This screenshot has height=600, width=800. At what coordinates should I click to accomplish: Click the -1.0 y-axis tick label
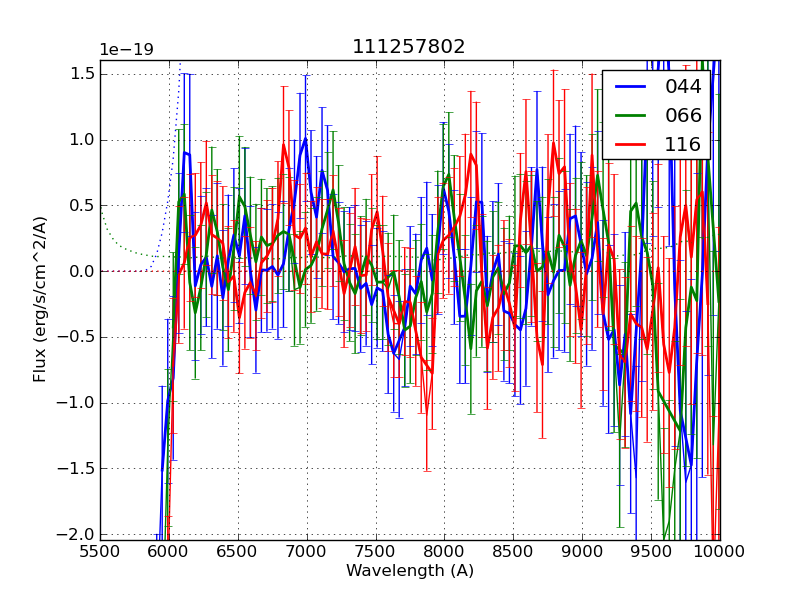(80, 403)
